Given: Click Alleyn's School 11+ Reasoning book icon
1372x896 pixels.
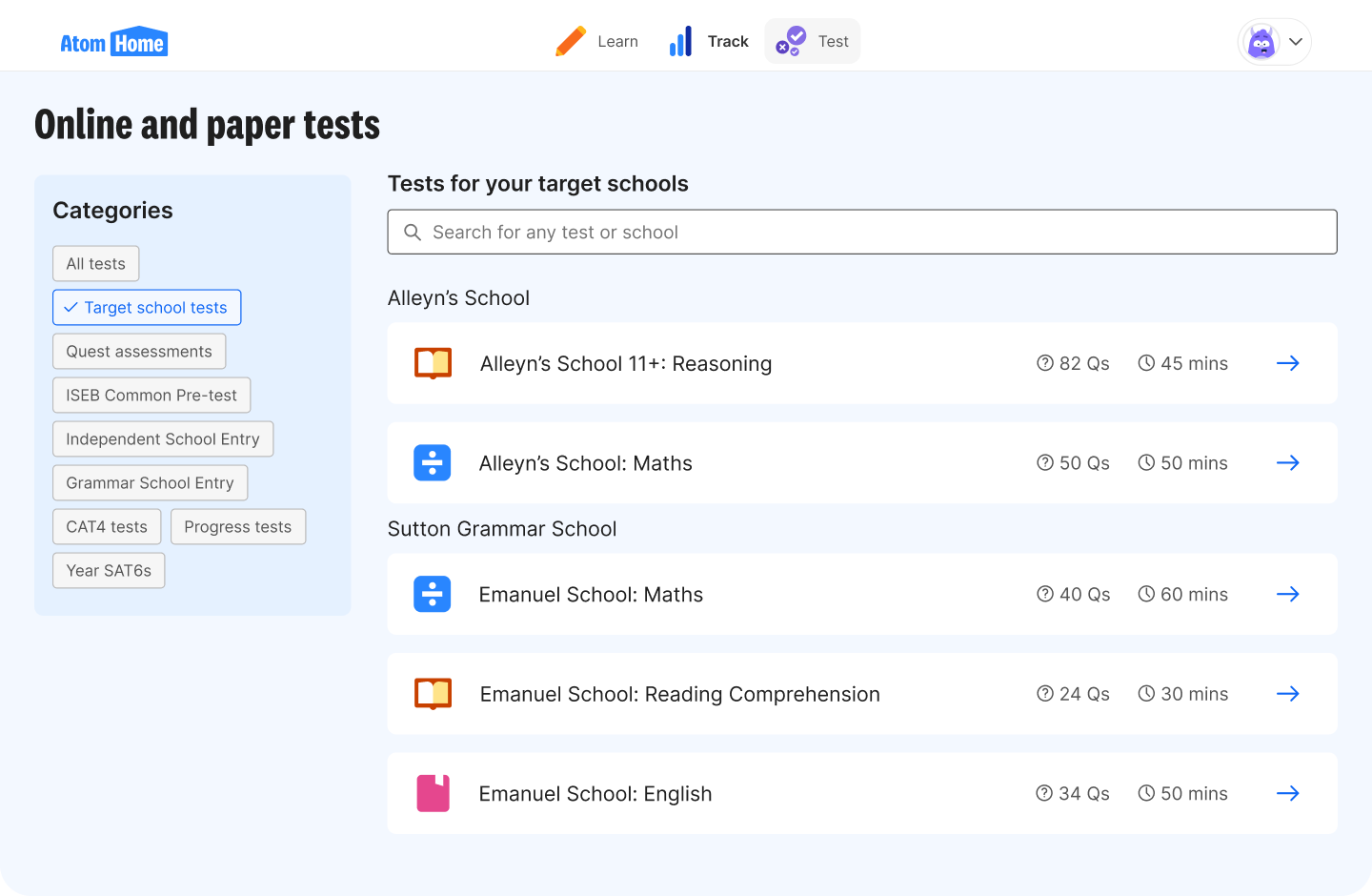Looking at the screenshot, I should point(433,363).
